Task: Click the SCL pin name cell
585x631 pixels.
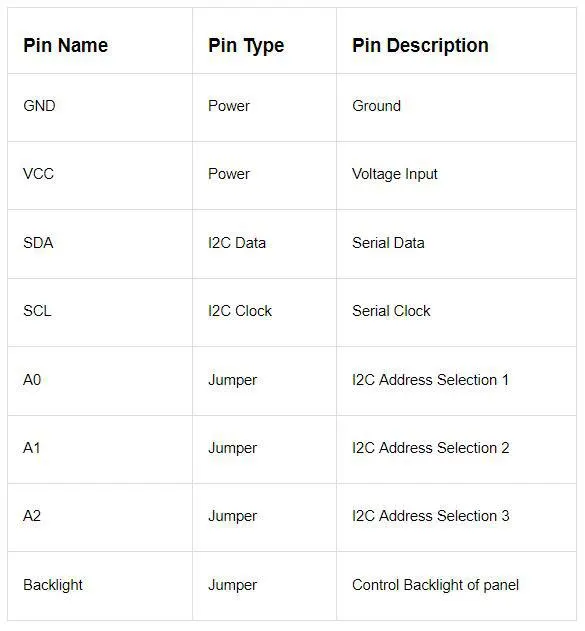Action: [x=100, y=312]
